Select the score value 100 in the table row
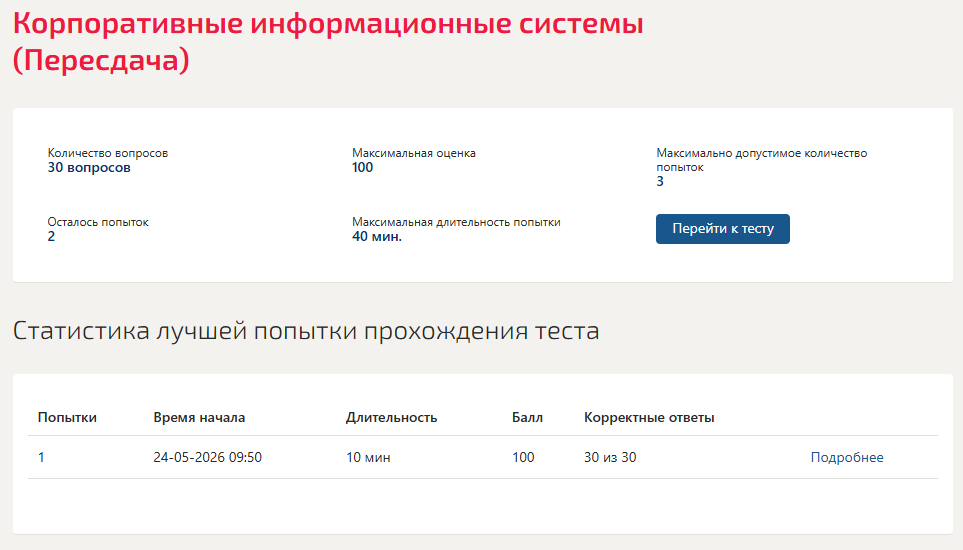This screenshot has width=963, height=550. click(x=523, y=457)
